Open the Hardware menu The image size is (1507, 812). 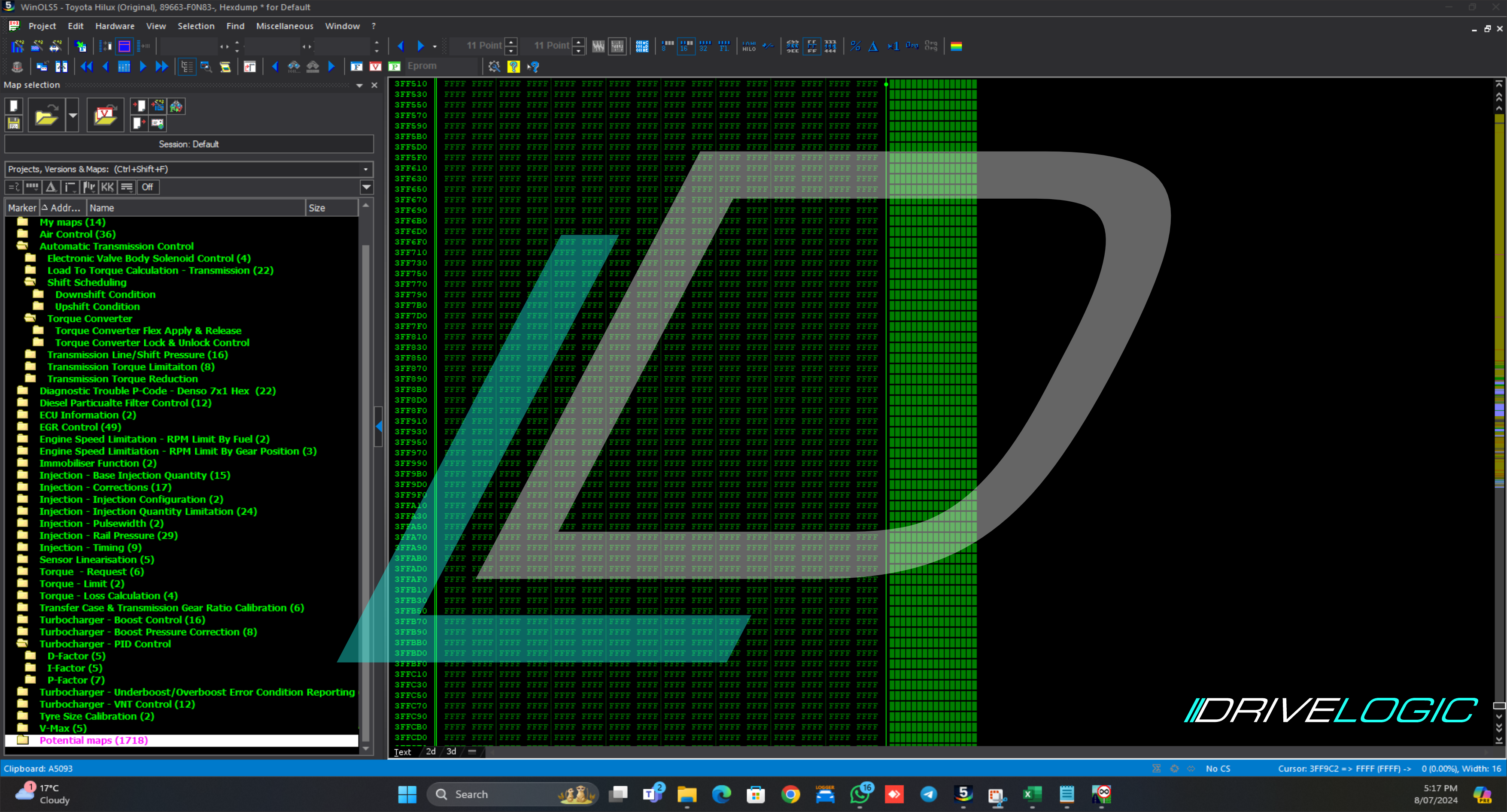point(115,26)
